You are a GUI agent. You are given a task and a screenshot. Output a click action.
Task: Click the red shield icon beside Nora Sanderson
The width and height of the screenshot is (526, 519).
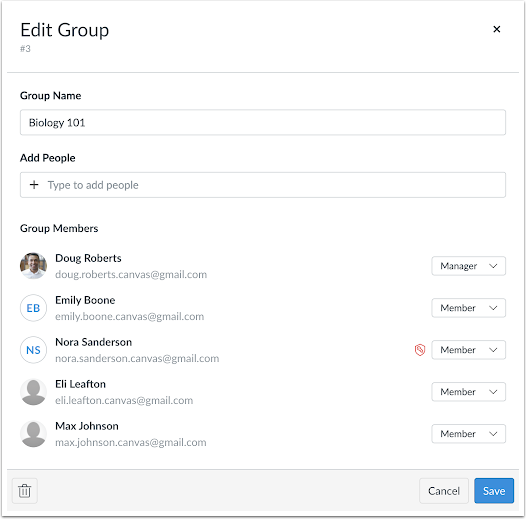[420, 350]
